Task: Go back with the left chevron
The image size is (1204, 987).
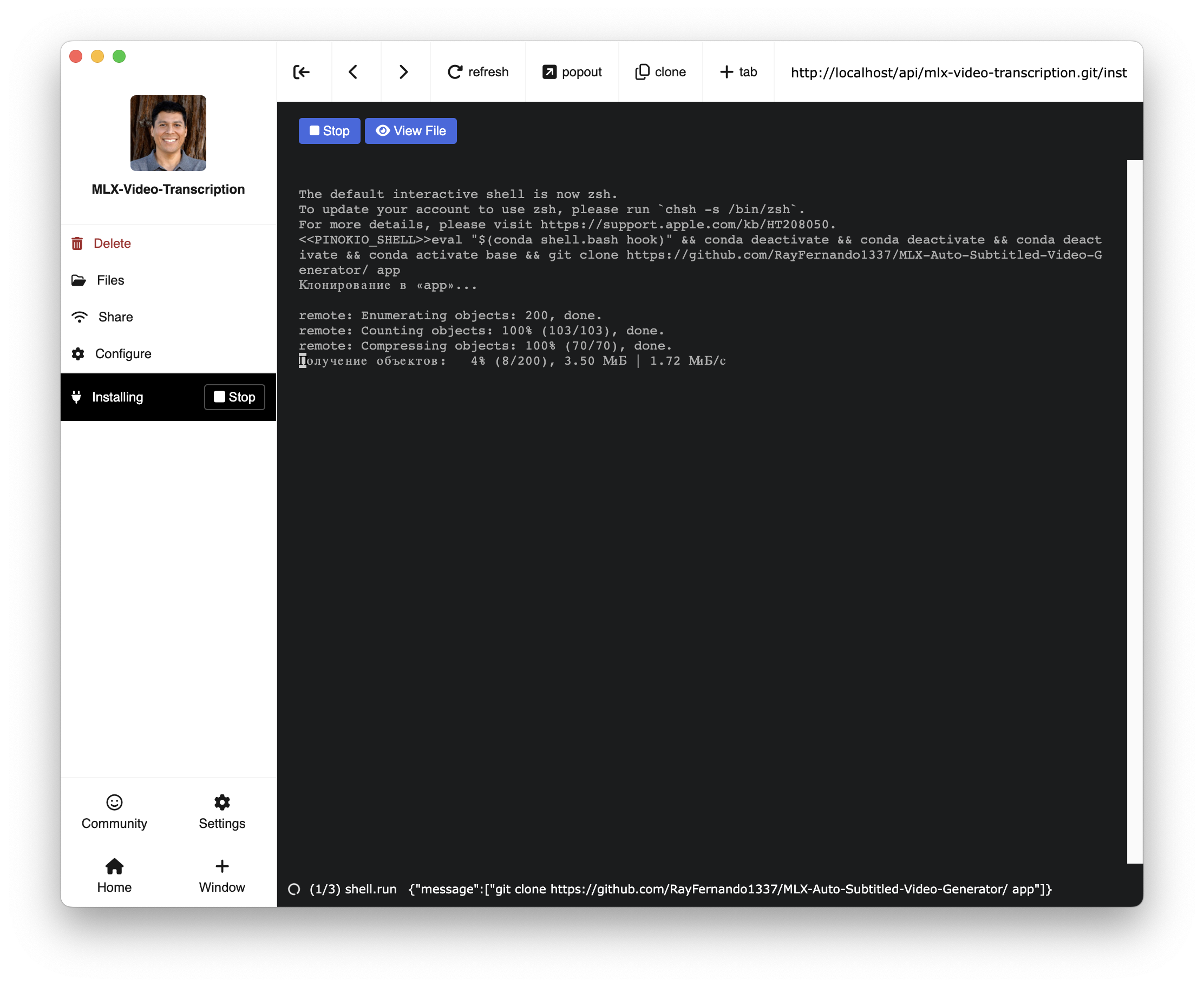Action: tap(353, 72)
